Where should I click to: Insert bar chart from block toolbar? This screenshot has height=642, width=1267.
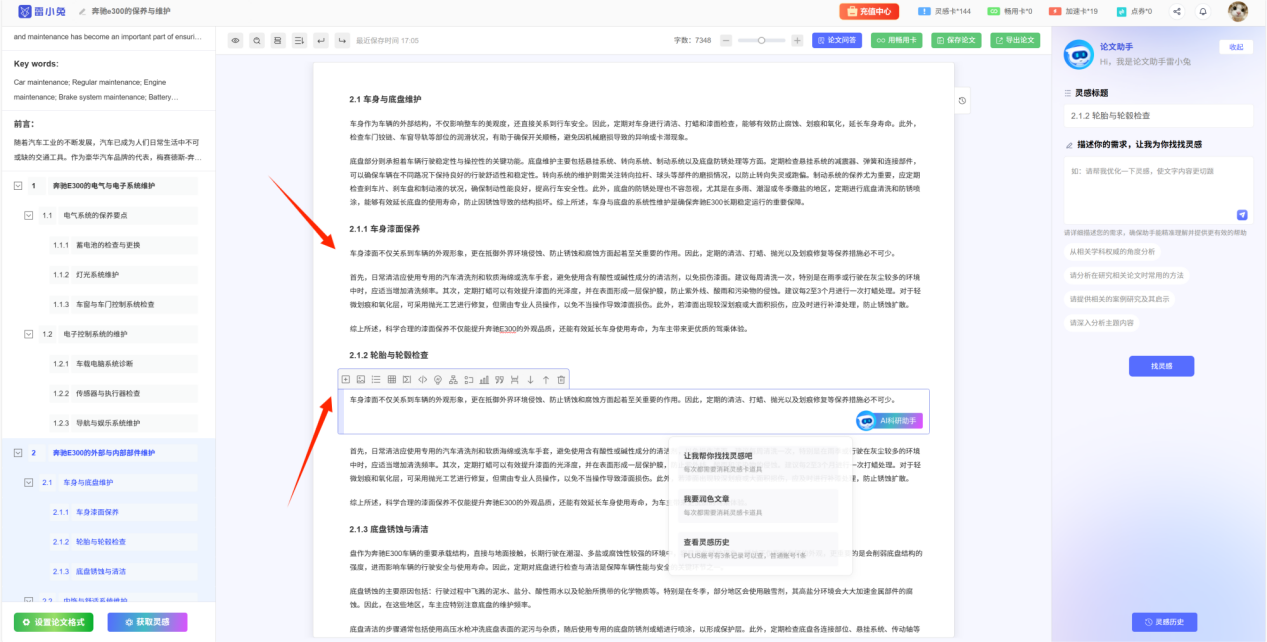pyautogui.click(x=484, y=379)
